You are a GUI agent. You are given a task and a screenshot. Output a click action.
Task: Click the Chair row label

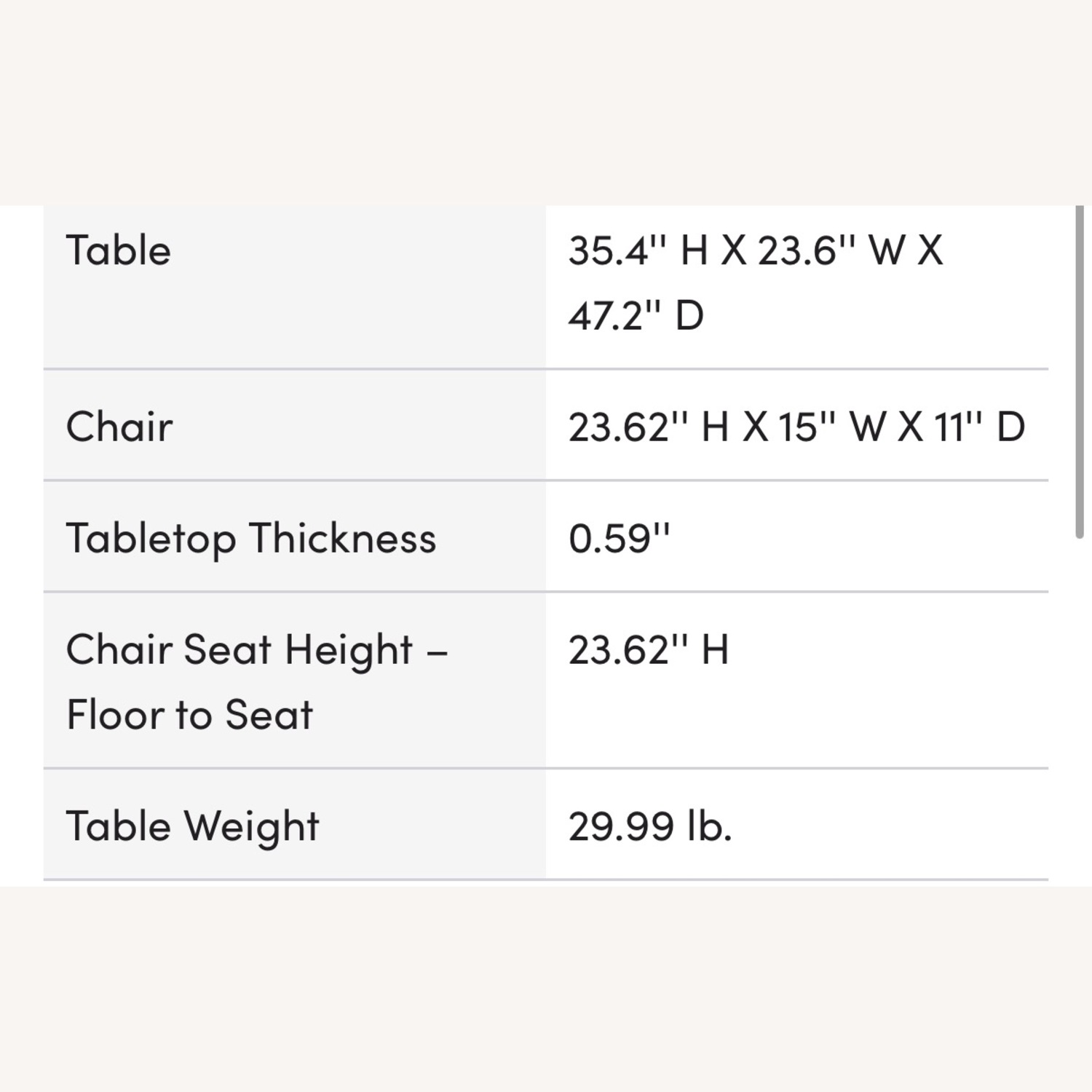(119, 427)
